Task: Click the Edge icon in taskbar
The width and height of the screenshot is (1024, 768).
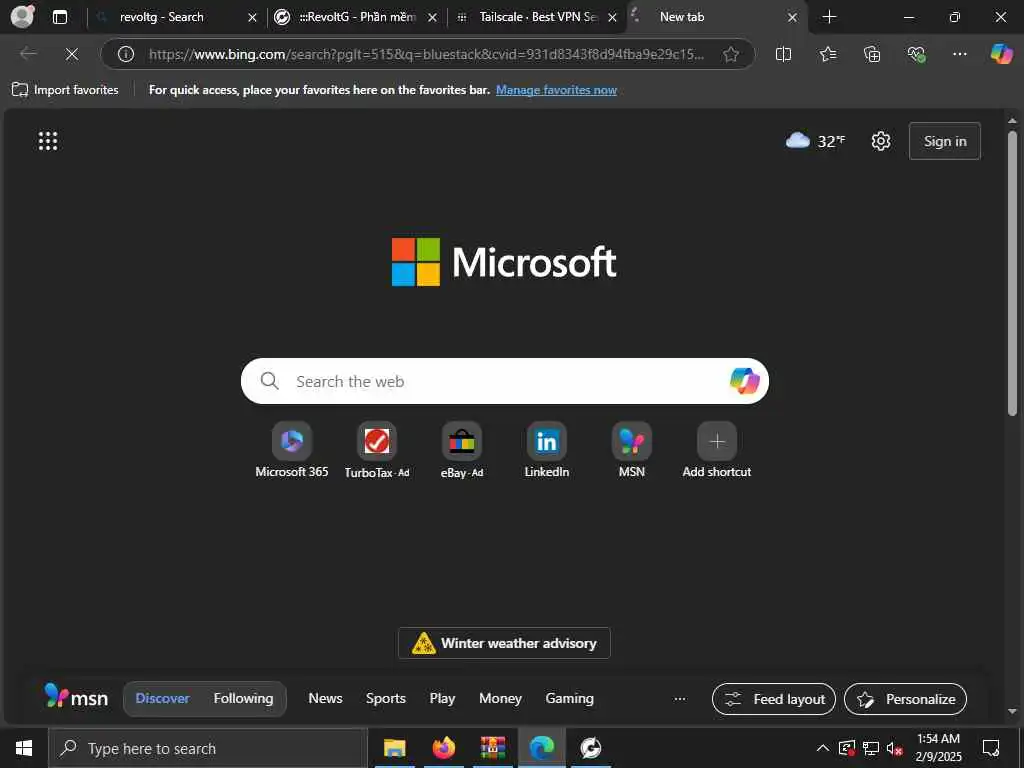Action: pos(542,748)
